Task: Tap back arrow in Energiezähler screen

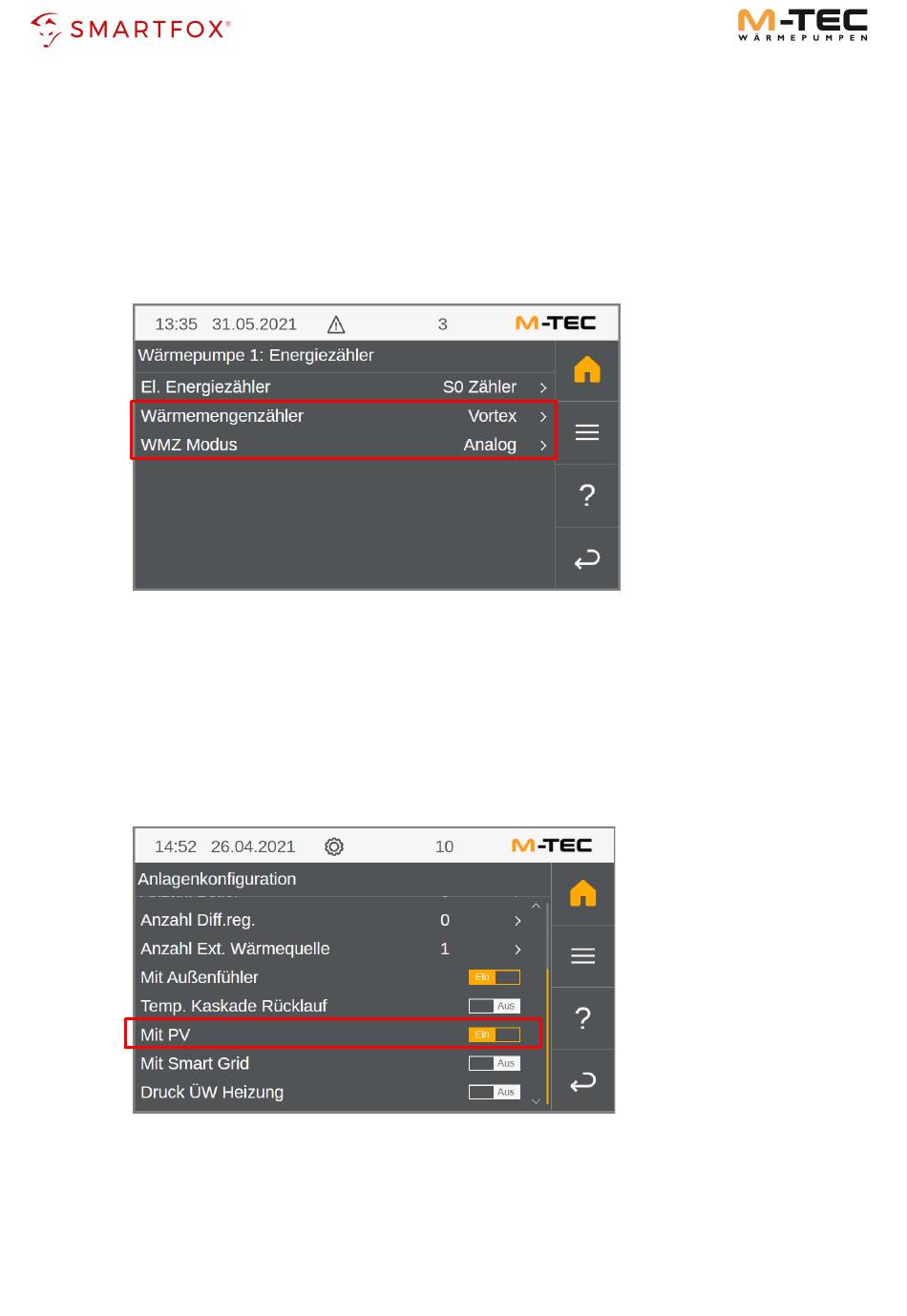Action: tap(587, 559)
